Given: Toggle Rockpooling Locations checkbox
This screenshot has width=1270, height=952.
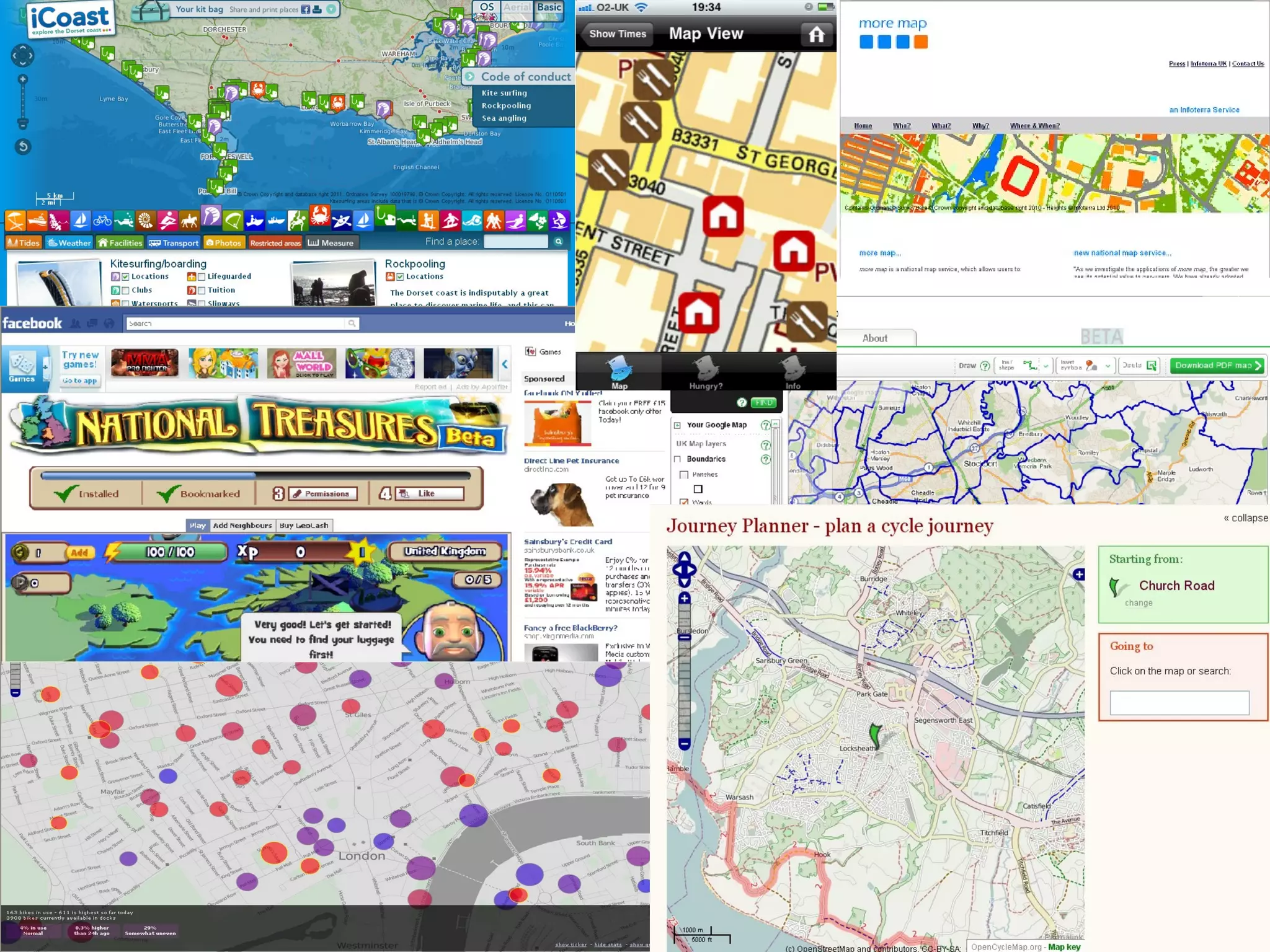Looking at the screenshot, I should [400, 277].
